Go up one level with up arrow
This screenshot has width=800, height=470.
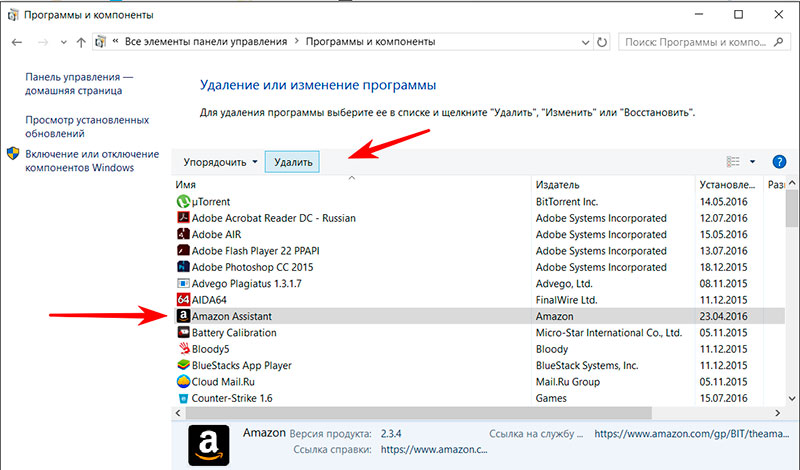(81, 42)
